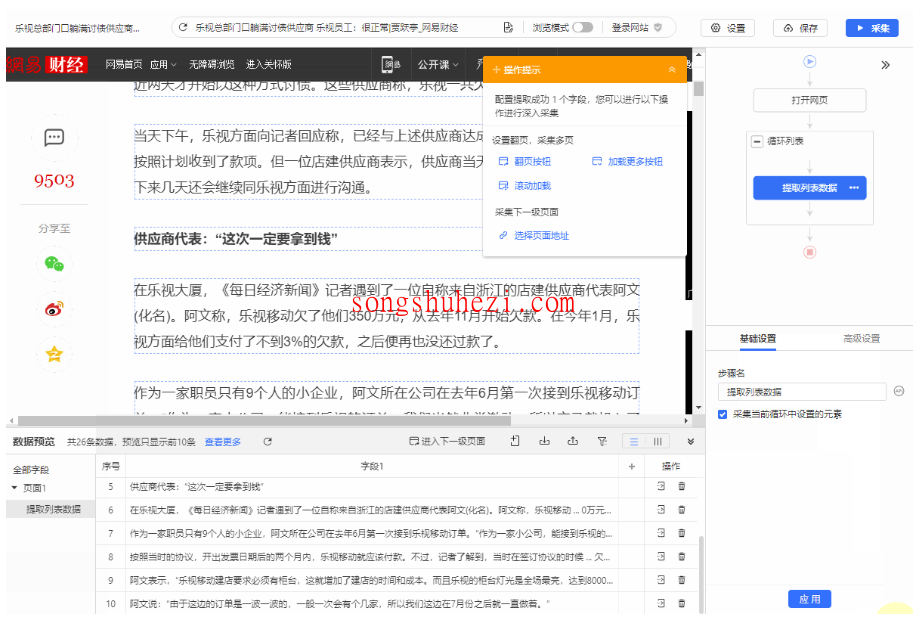Click the page source icon in address bar
924x621 pixels.
point(508,28)
